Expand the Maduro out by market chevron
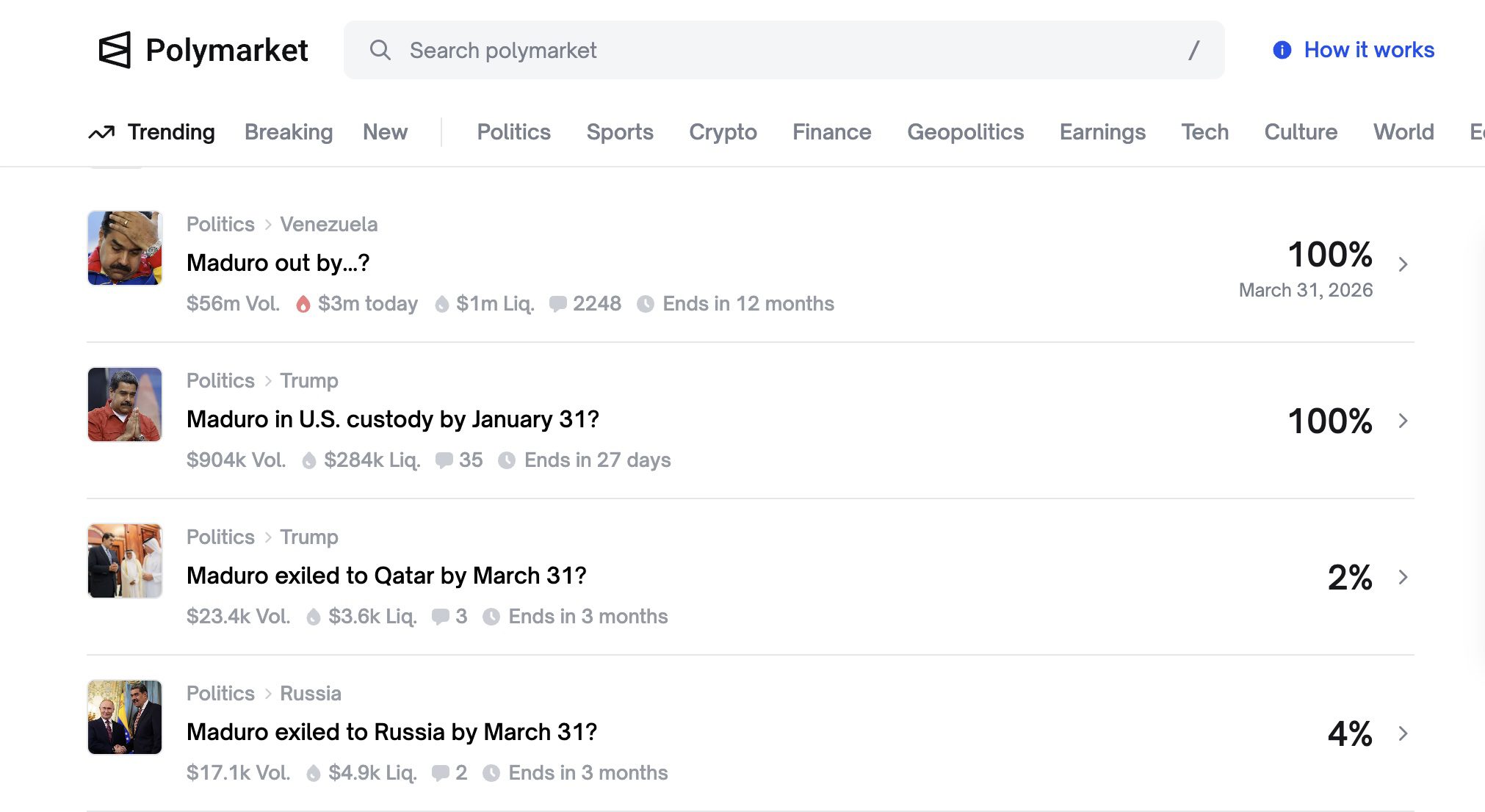This screenshot has height=812, width=1485. pos(1403,264)
